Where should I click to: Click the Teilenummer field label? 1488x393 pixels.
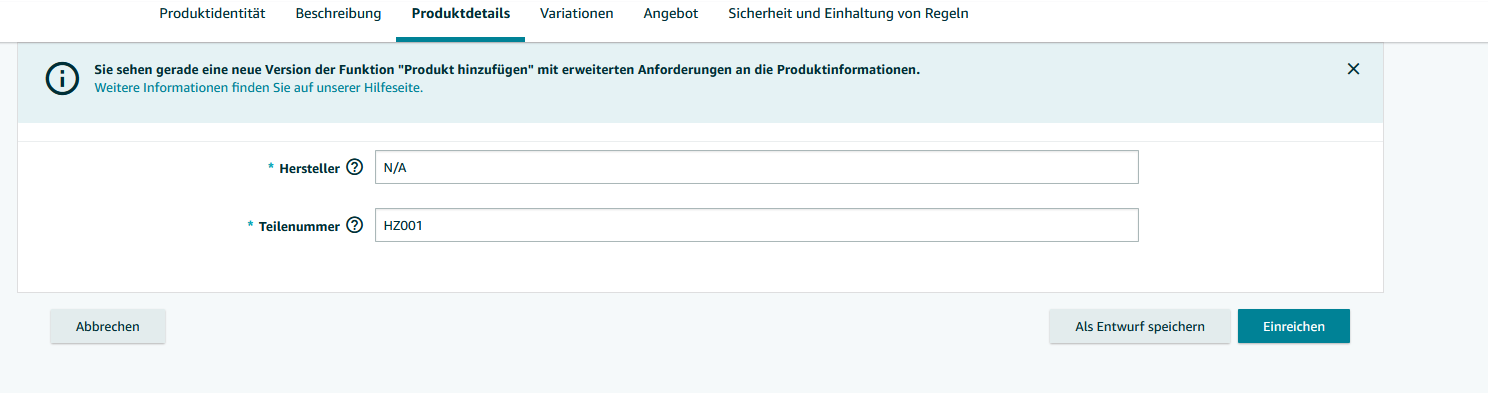(x=299, y=227)
